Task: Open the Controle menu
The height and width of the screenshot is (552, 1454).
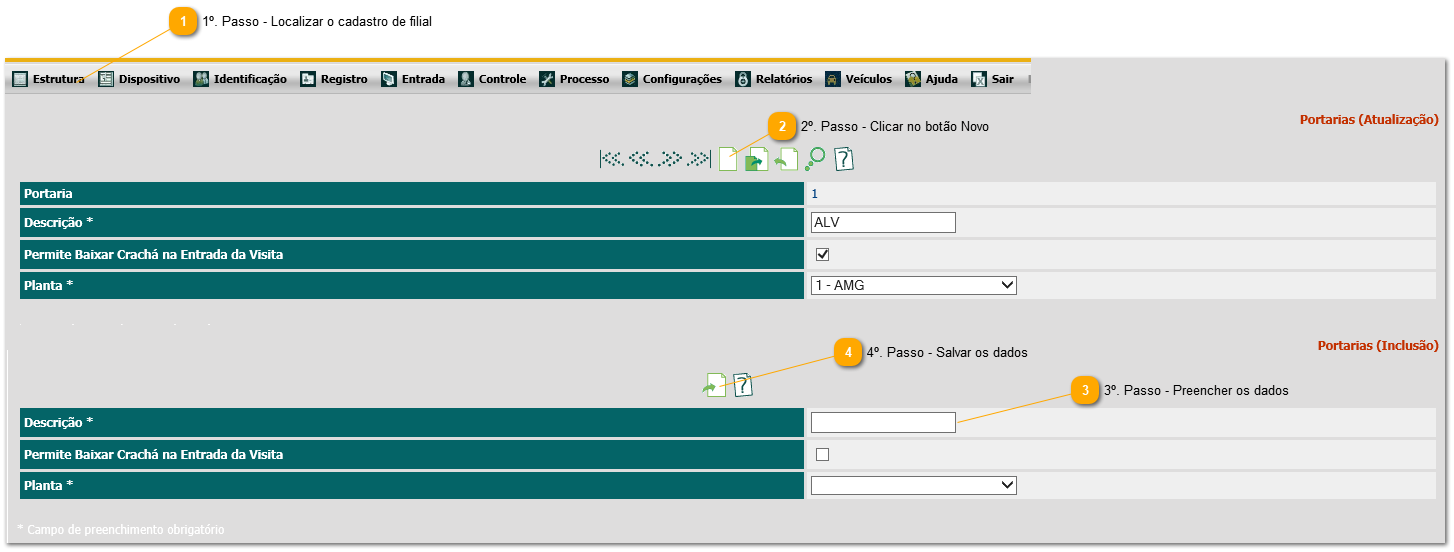Action: [492, 79]
